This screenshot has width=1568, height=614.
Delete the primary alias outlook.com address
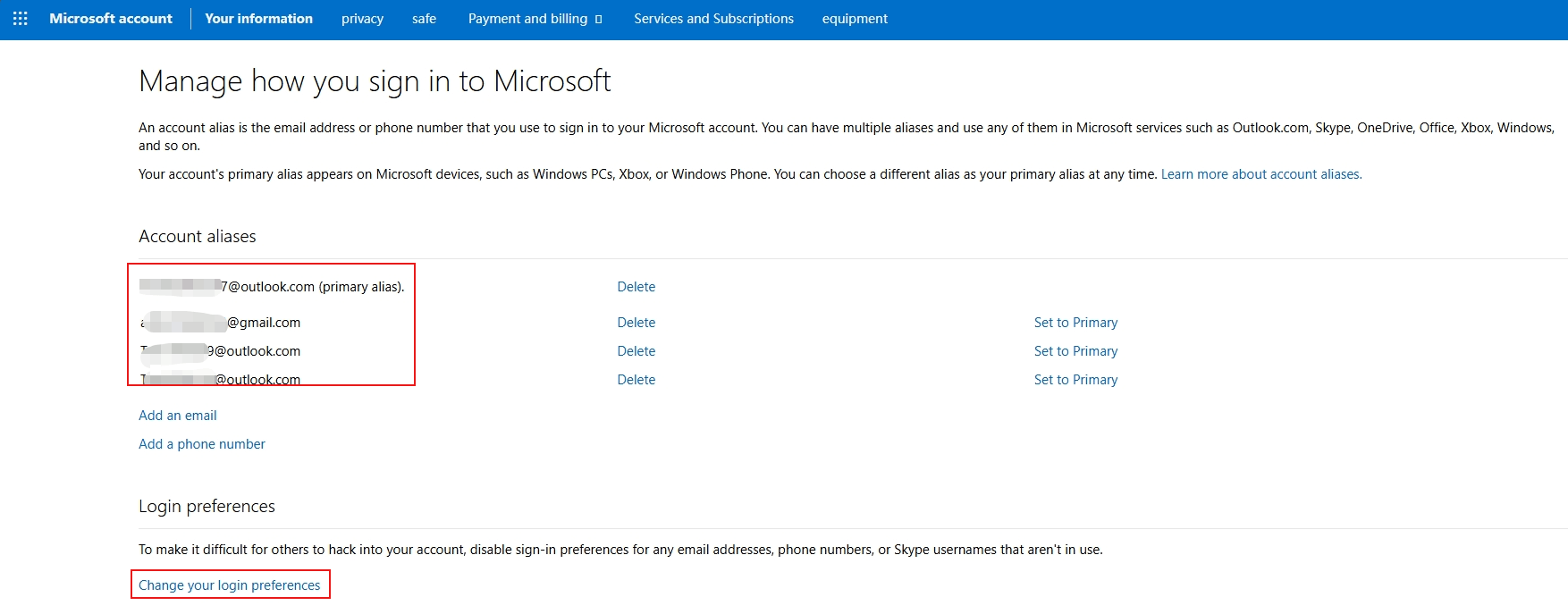[636, 287]
